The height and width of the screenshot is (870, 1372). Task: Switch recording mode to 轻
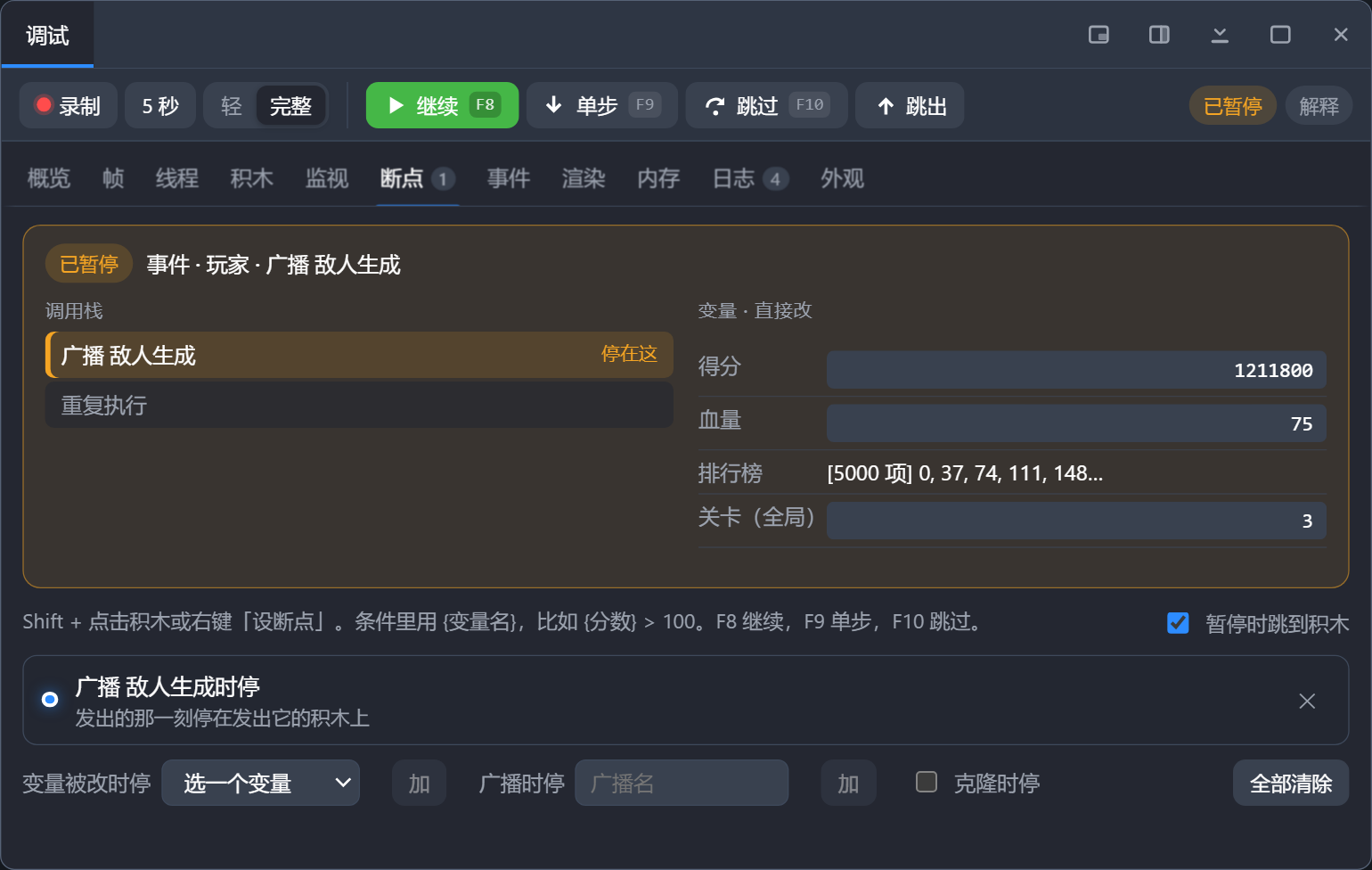point(232,106)
